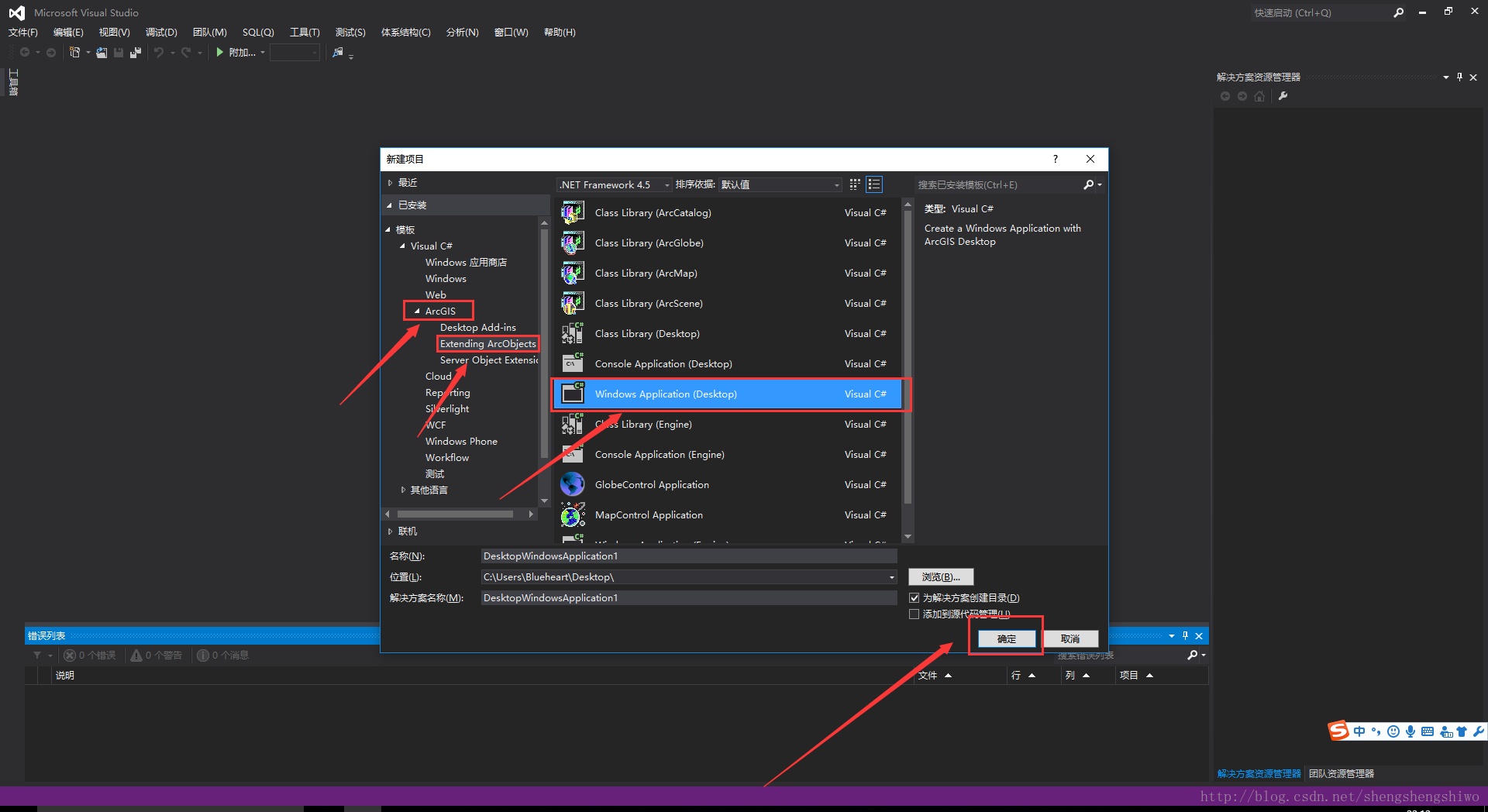Switch to the 解决方案资源管理器 bottom tab
The height and width of the screenshot is (812, 1488).
(1259, 773)
